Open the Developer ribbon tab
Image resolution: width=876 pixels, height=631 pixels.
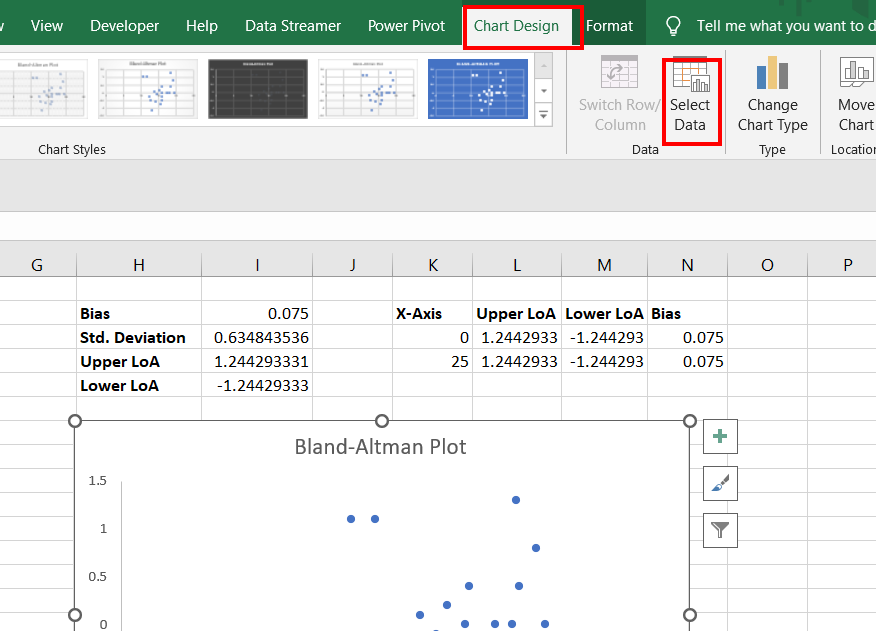[x=125, y=26]
